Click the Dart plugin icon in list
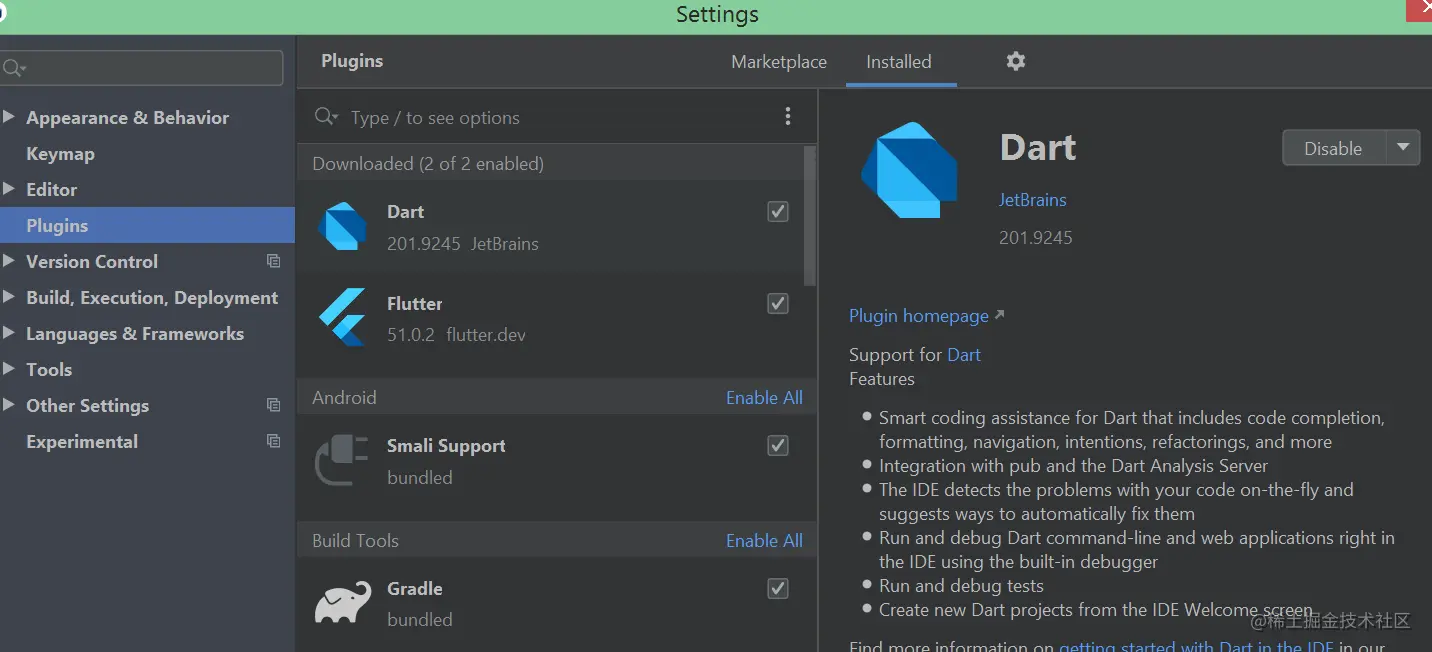Image resolution: width=1432 pixels, height=652 pixels. point(342,227)
